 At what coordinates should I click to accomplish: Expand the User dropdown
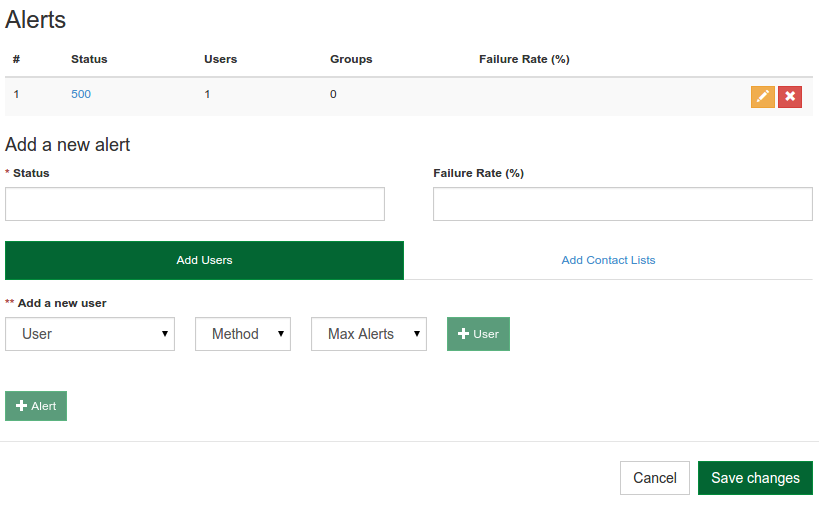point(90,334)
